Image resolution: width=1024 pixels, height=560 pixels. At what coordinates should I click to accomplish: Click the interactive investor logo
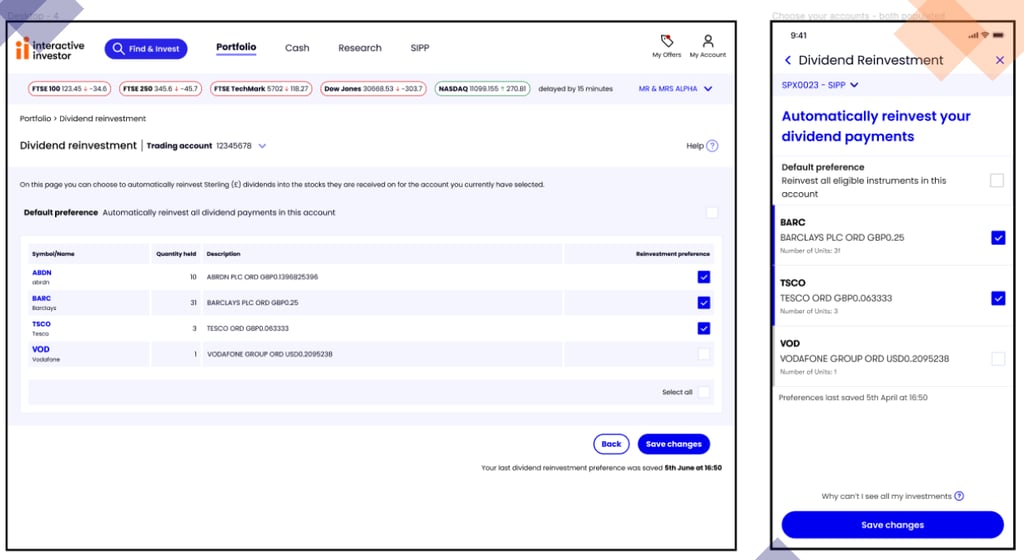pos(50,49)
